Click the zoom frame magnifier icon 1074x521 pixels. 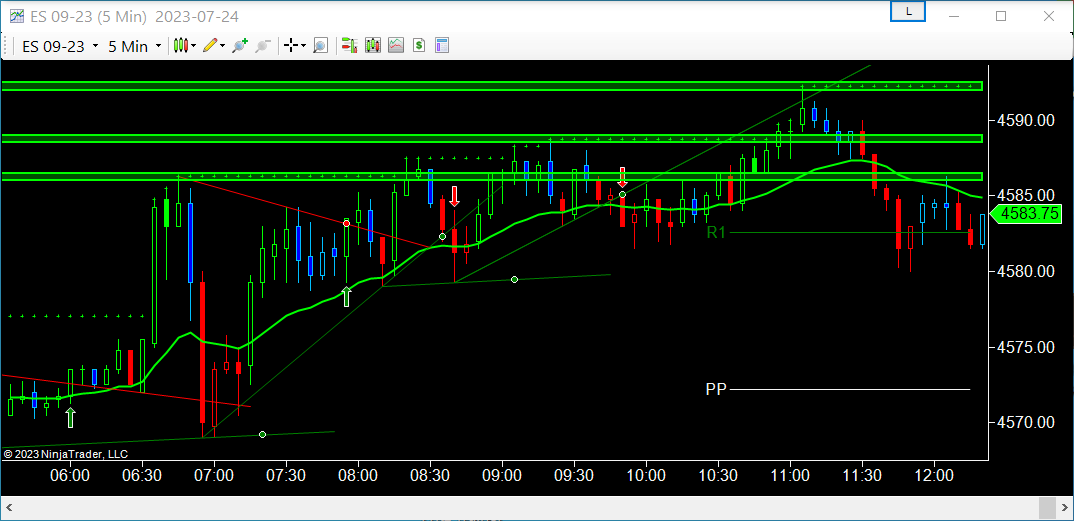coord(320,46)
